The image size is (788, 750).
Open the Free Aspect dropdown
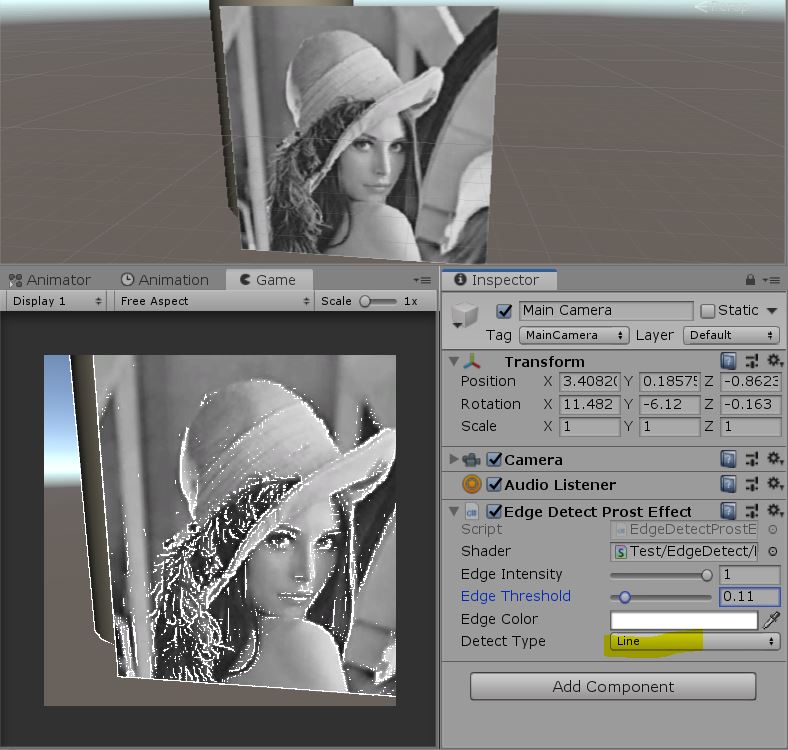click(x=214, y=301)
